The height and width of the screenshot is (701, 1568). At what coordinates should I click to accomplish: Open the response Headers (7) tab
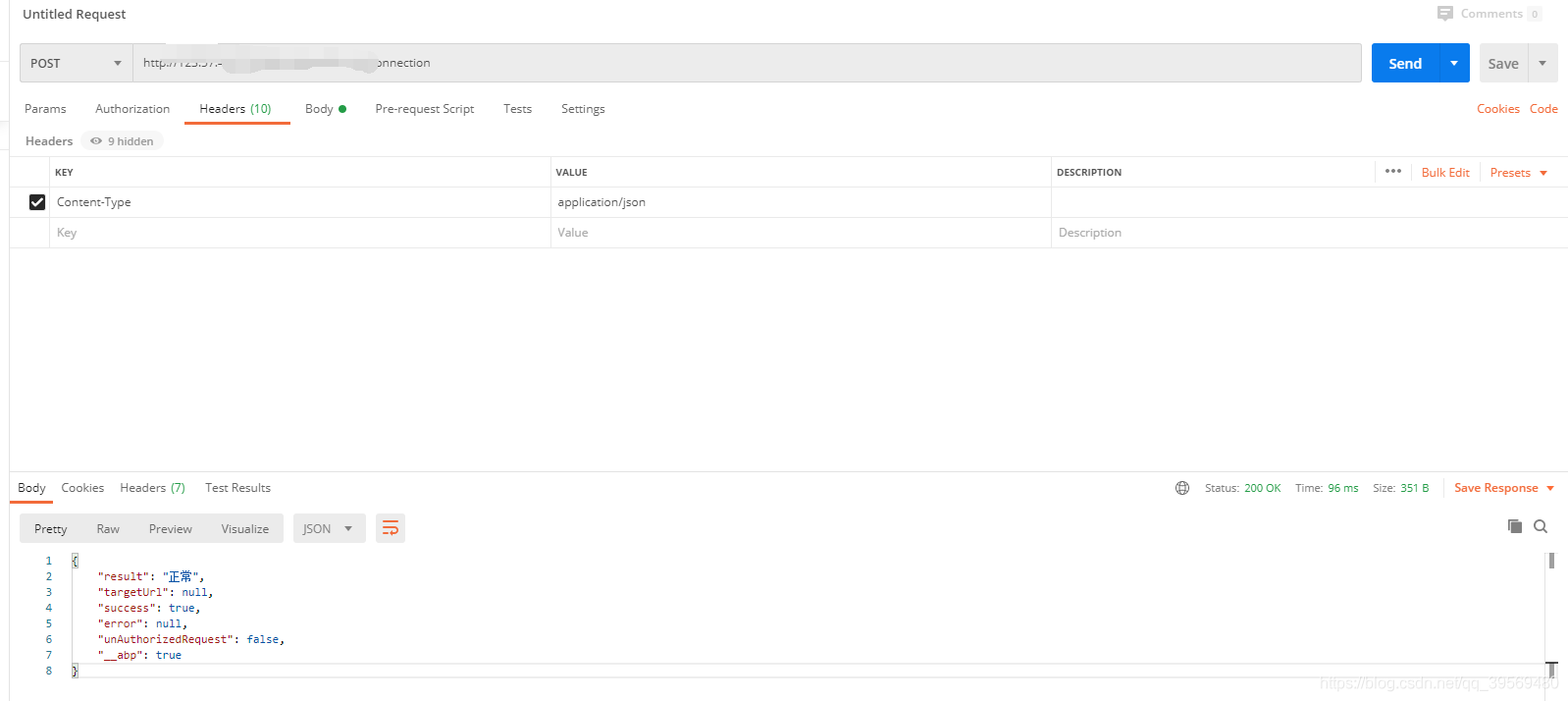pos(152,488)
